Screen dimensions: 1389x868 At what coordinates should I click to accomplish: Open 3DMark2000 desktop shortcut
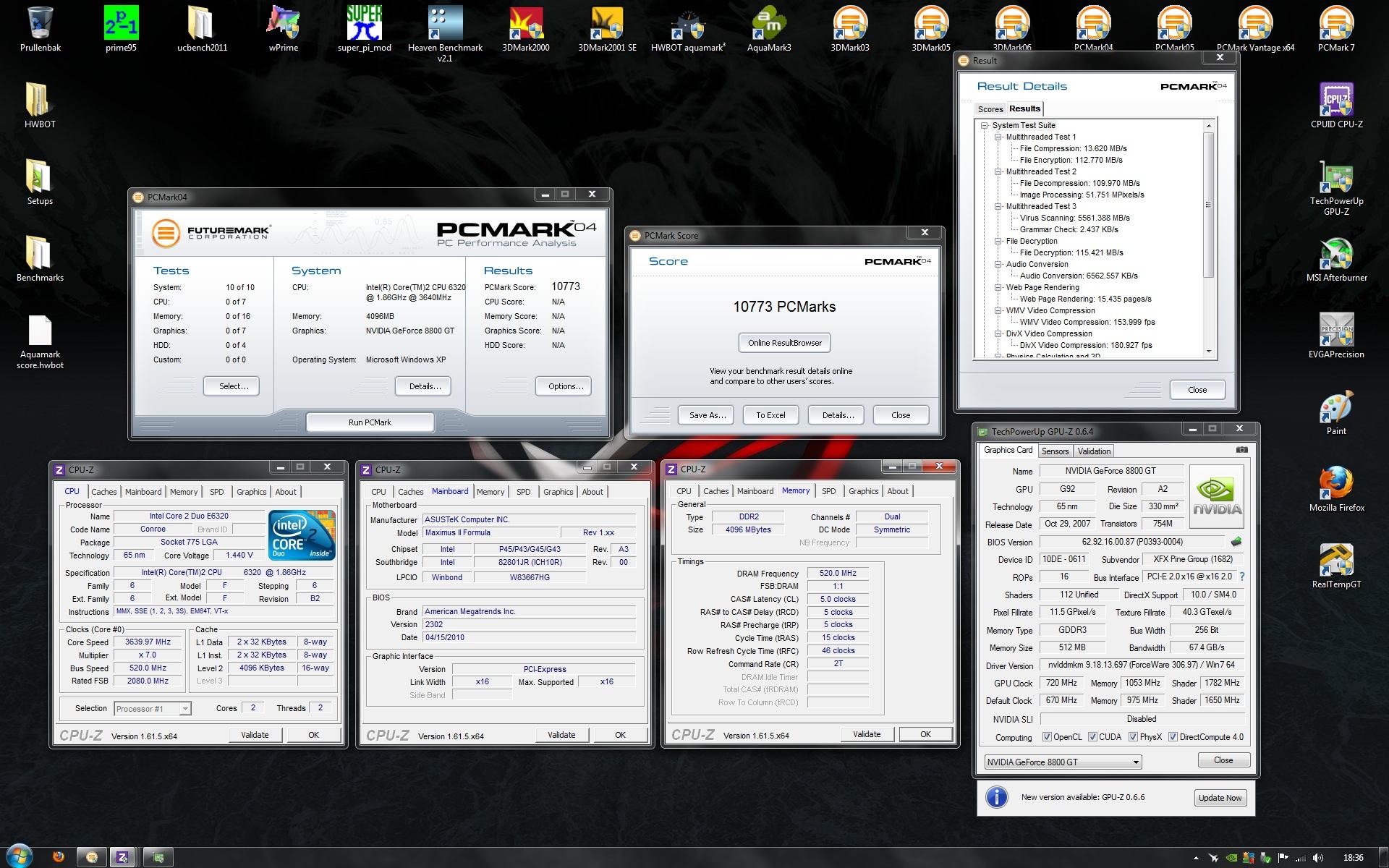(x=526, y=29)
